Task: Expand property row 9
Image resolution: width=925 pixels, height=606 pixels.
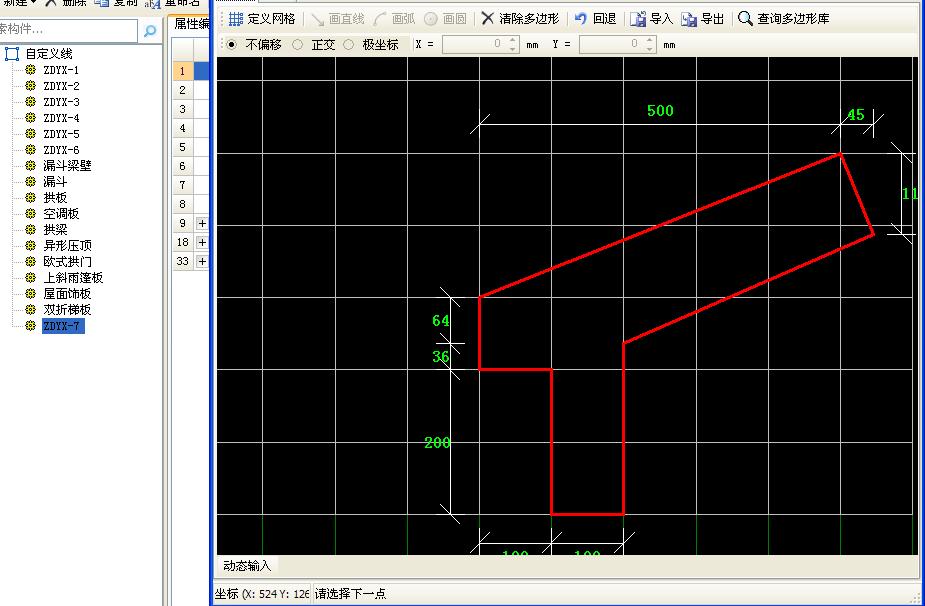Action: pyautogui.click(x=202, y=224)
